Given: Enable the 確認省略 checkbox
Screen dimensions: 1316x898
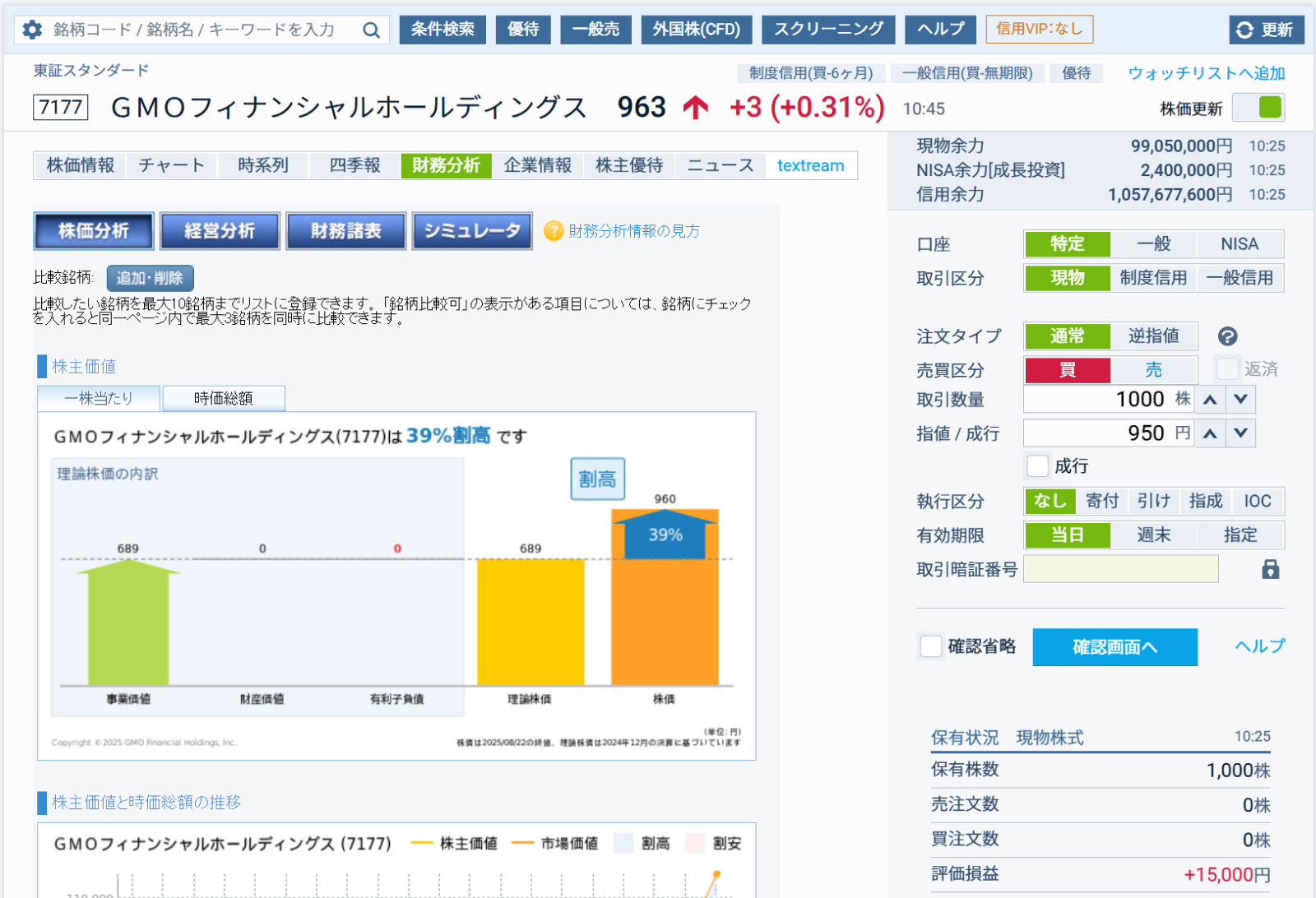Looking at the screenshot, I should point(930,646).
